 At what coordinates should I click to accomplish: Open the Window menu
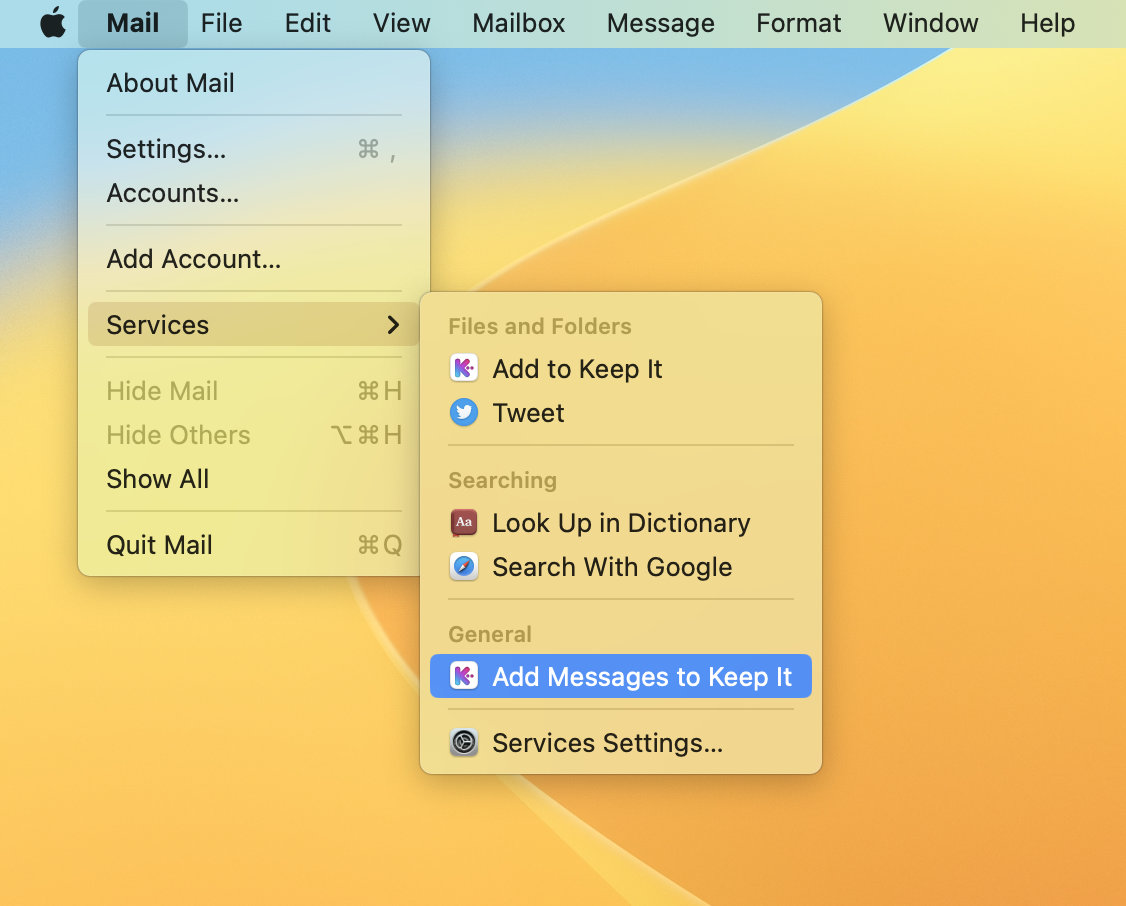[x=931, y=23]
